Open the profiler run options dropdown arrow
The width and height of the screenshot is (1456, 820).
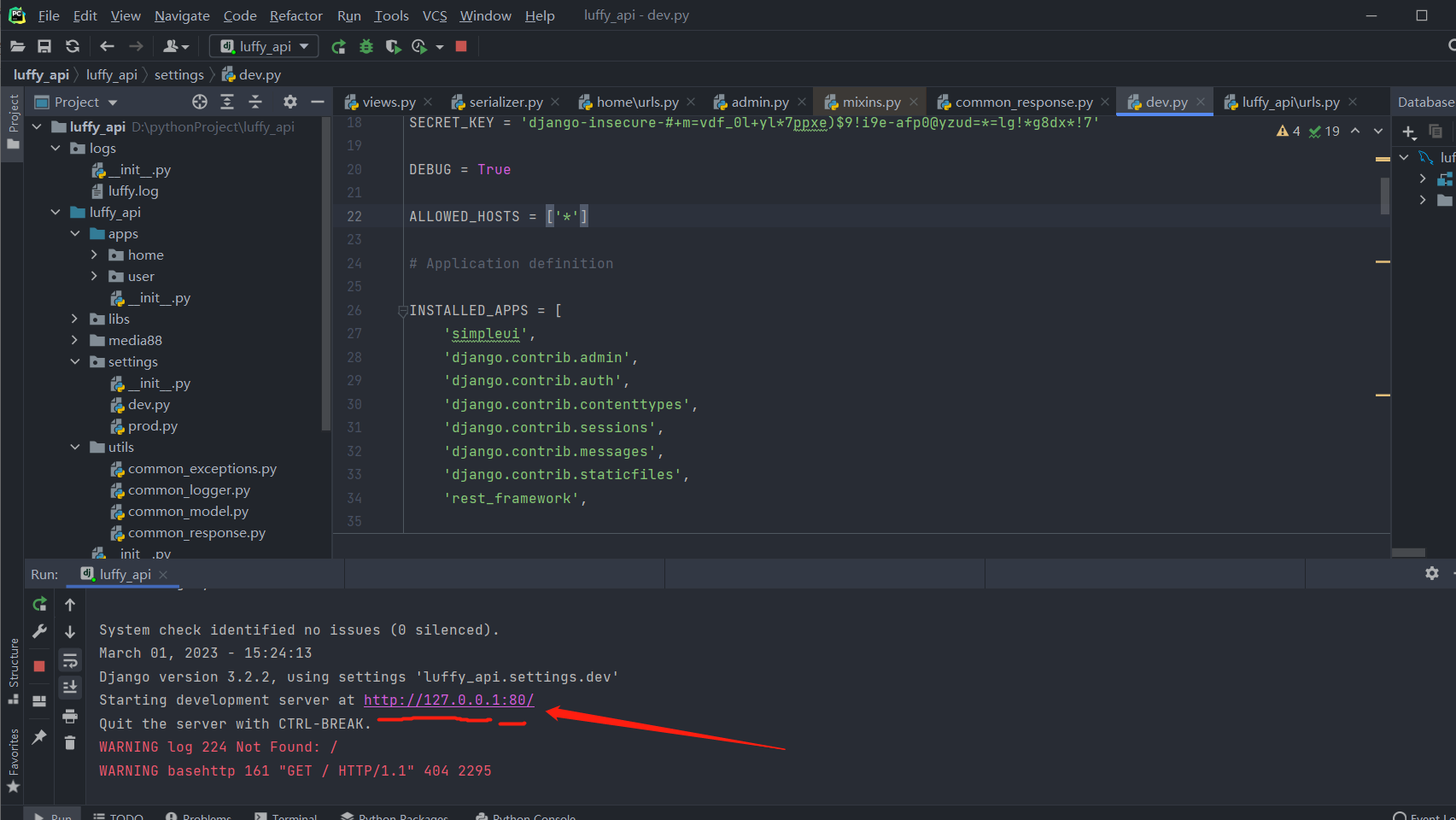pyautogui.click(x=440, y=47)
